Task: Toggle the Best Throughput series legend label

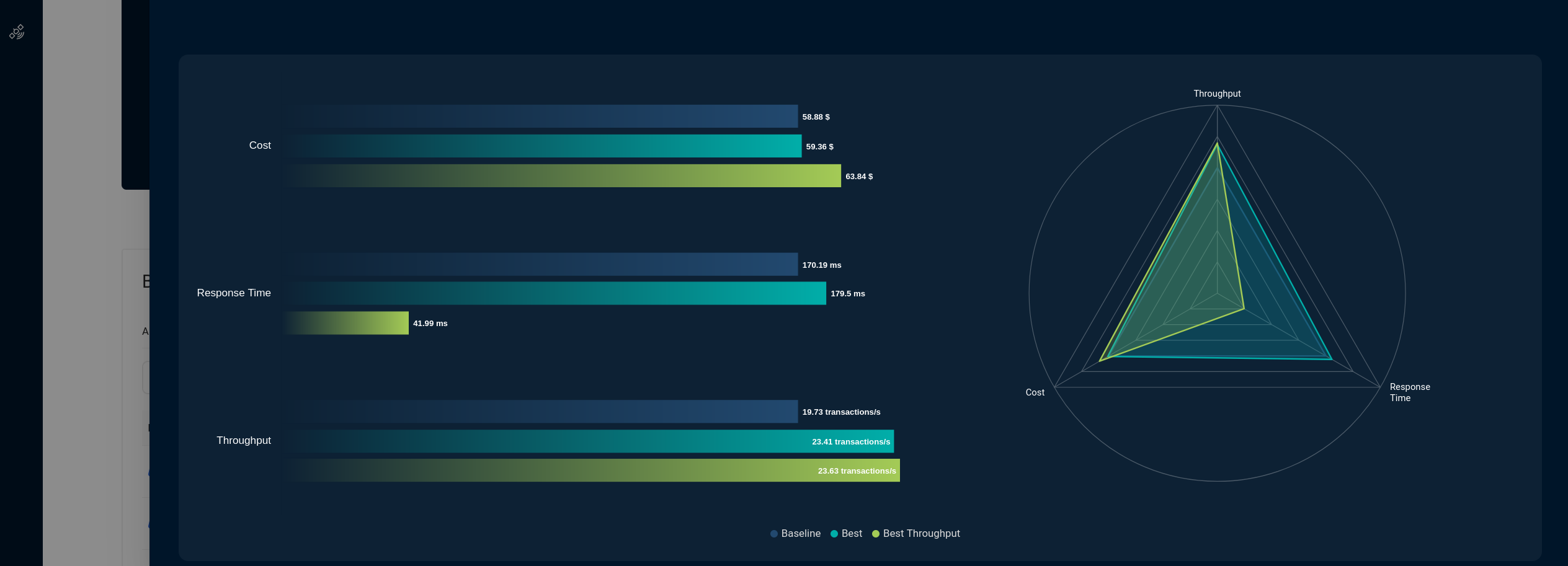Action: (921, 534)
